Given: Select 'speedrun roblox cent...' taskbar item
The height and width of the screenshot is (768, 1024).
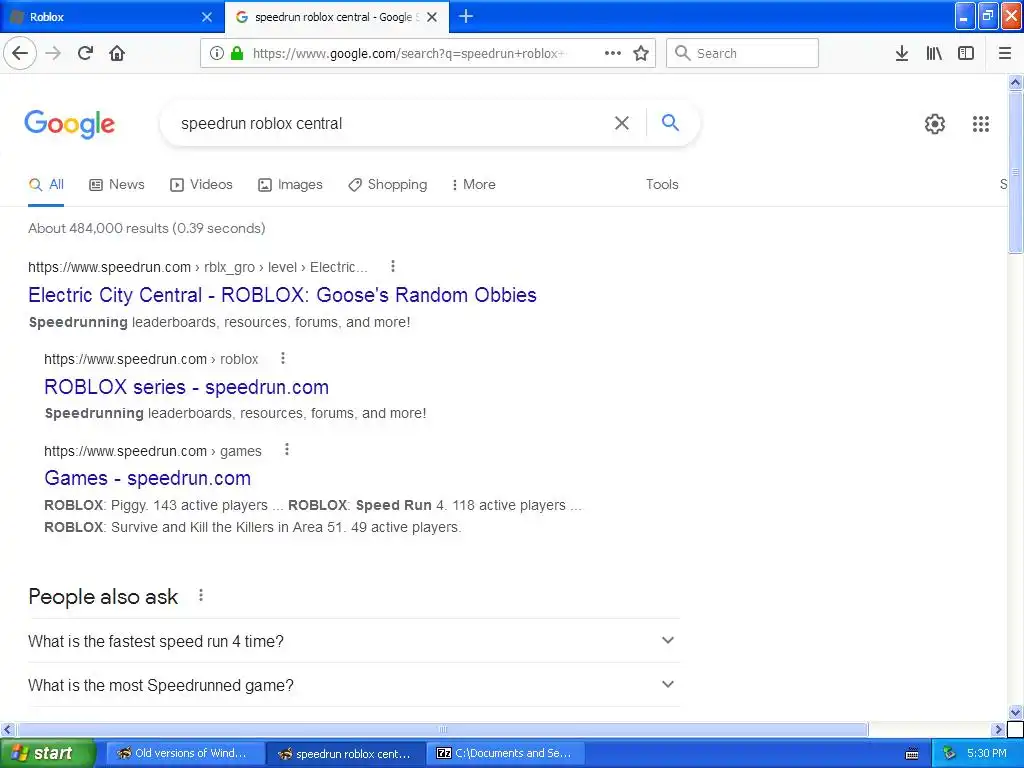Looking at the screenshot, I should pos(346,754).
